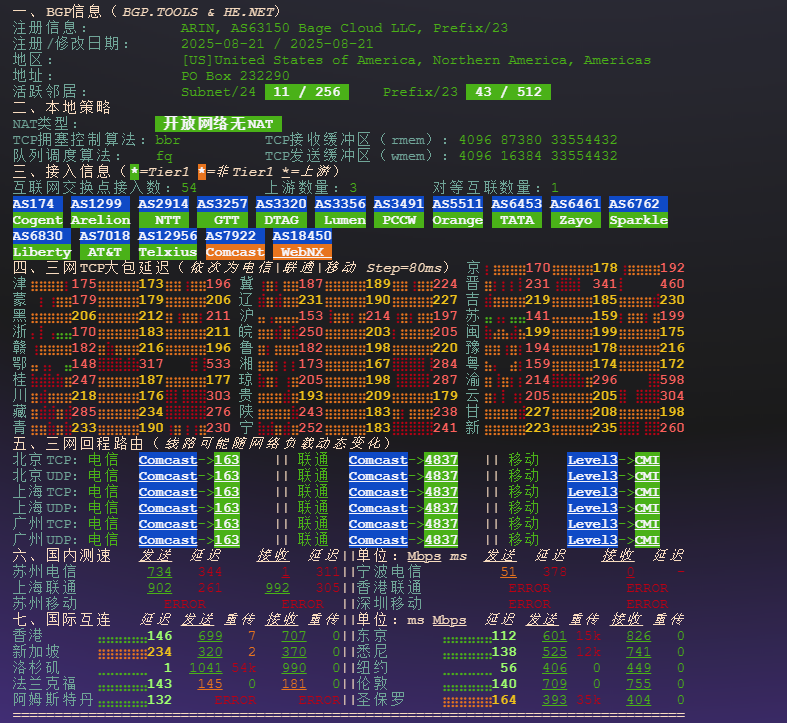Click 4837 badge in 广州 UDP 联通 row
The image size is (787, 723).
(x=441, y=540)
